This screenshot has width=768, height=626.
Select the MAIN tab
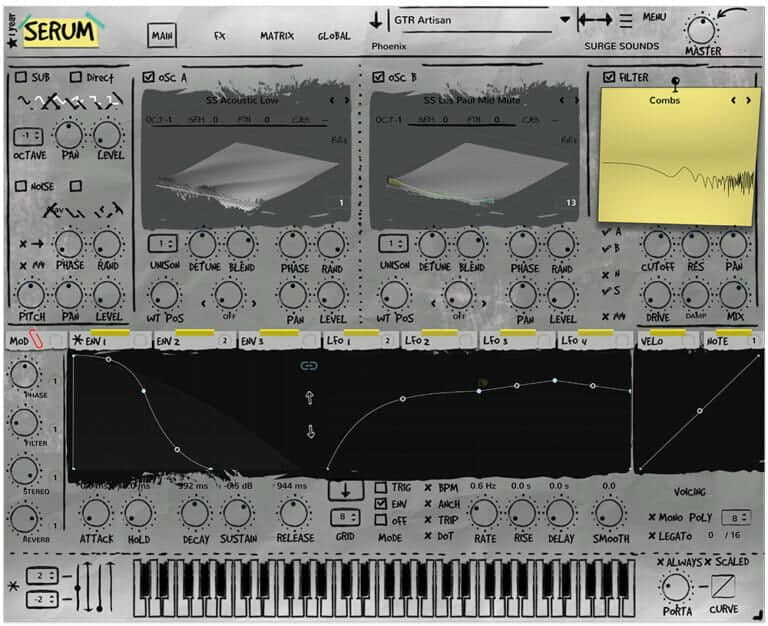(x=162, y=35)
